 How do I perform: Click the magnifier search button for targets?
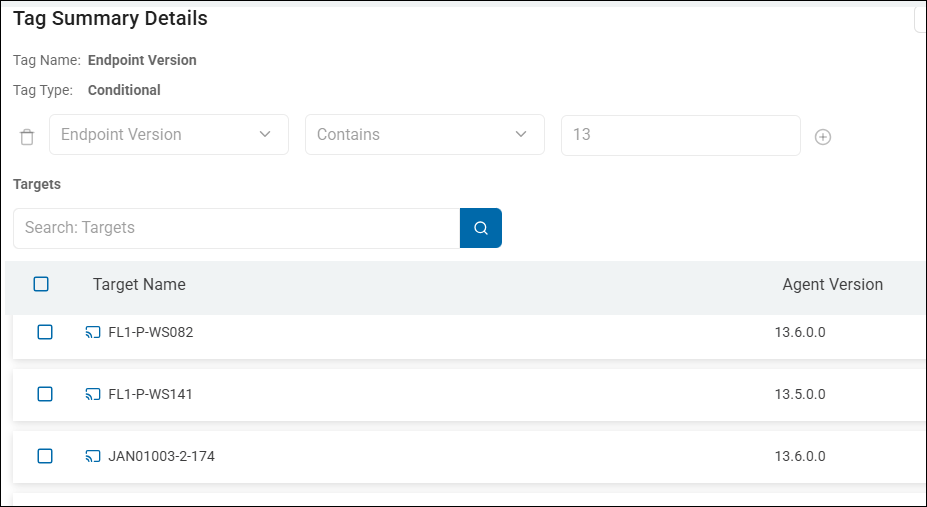(x=481, y=228)
